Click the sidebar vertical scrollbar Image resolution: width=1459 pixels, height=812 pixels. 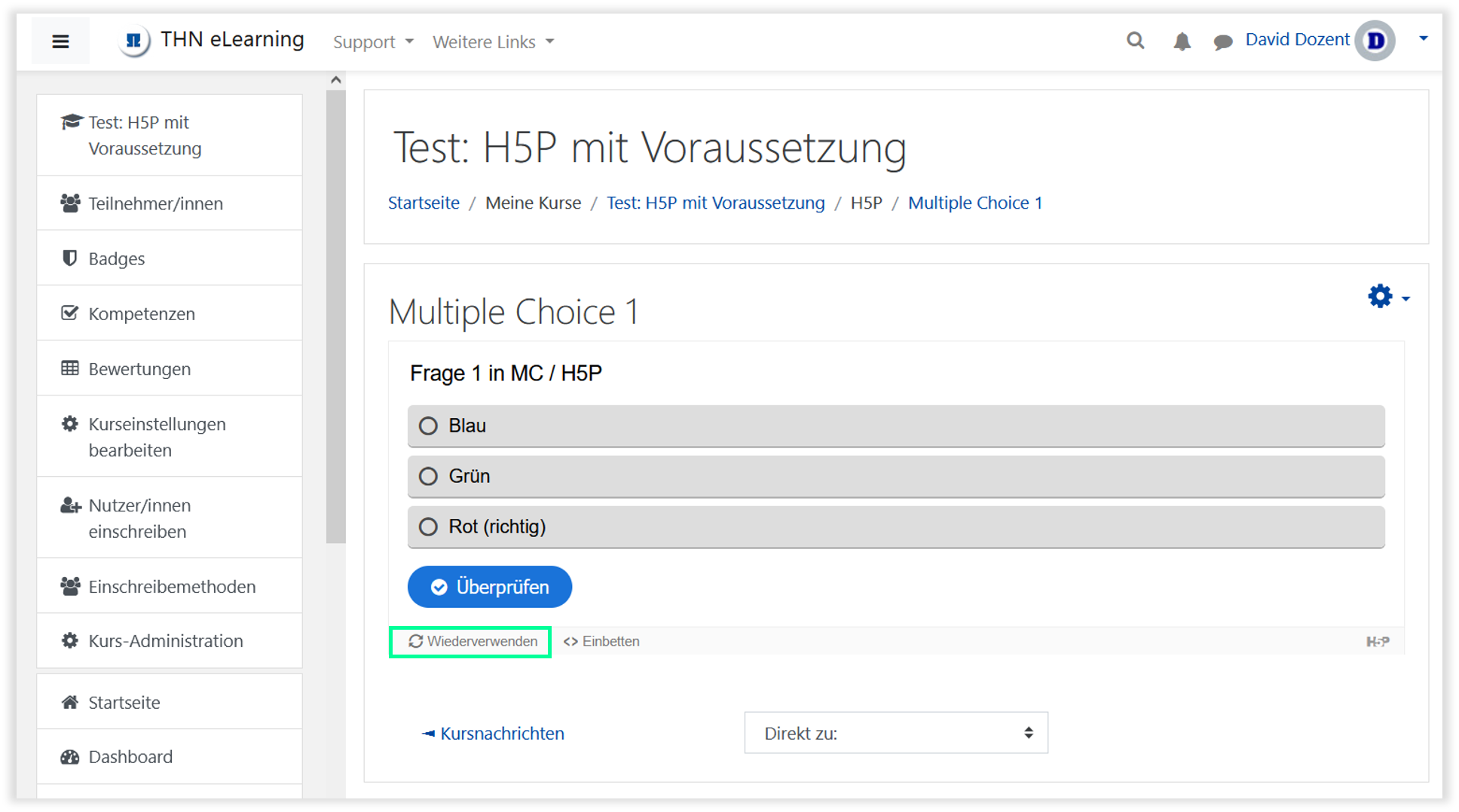click(x=336, y=316)
